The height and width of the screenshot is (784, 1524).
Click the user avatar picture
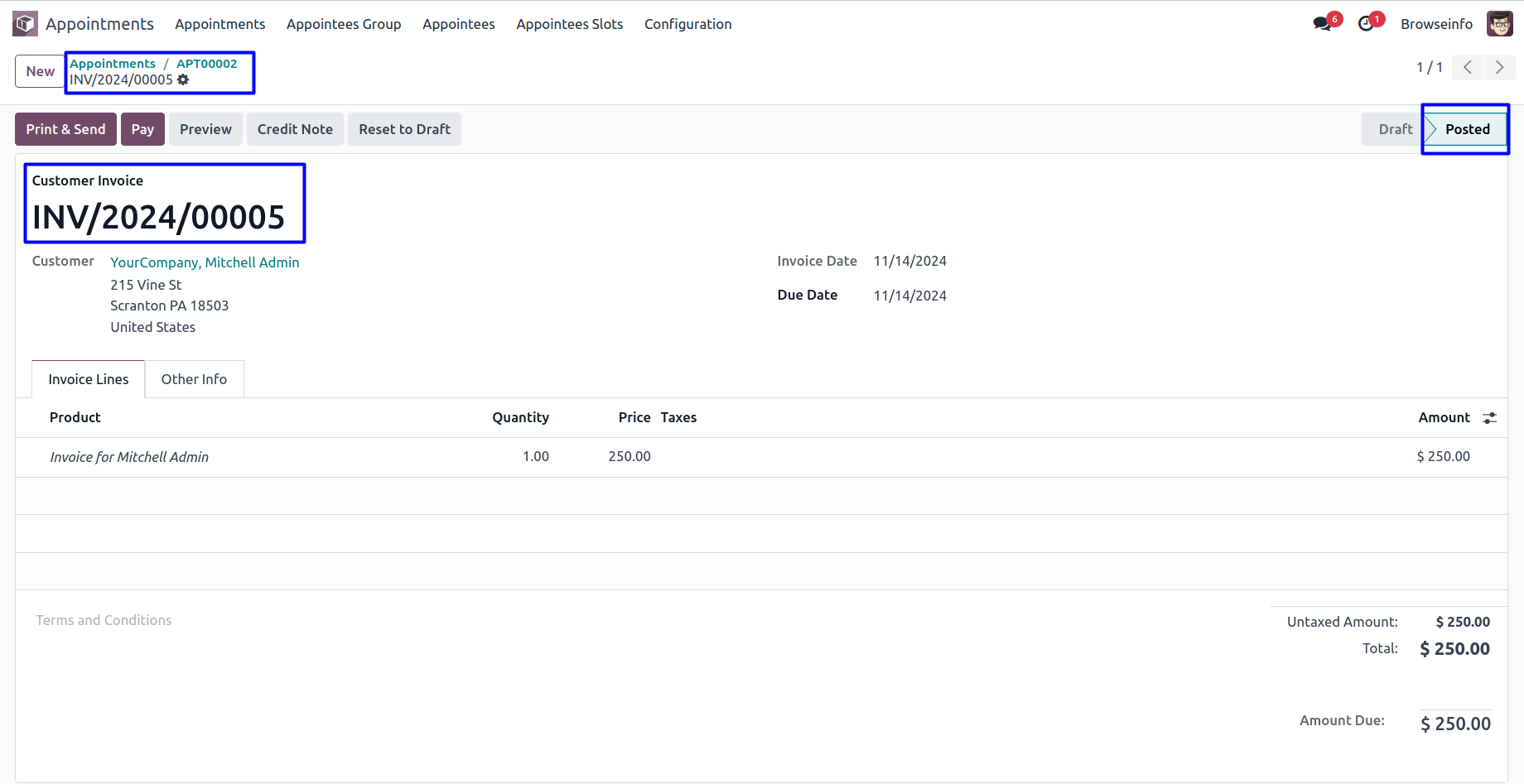click(1499, 24)
